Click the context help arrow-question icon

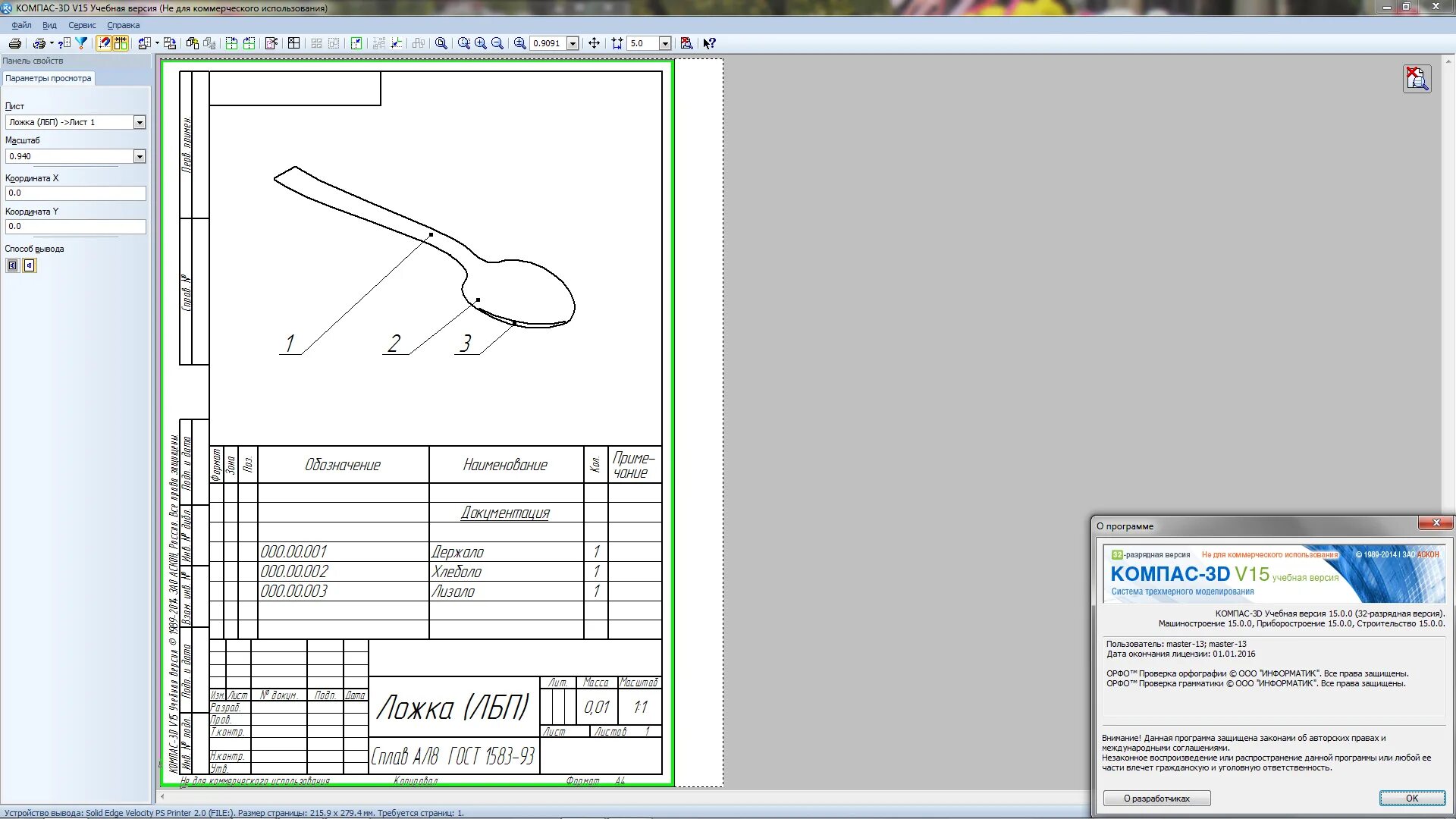click(709, 43)
